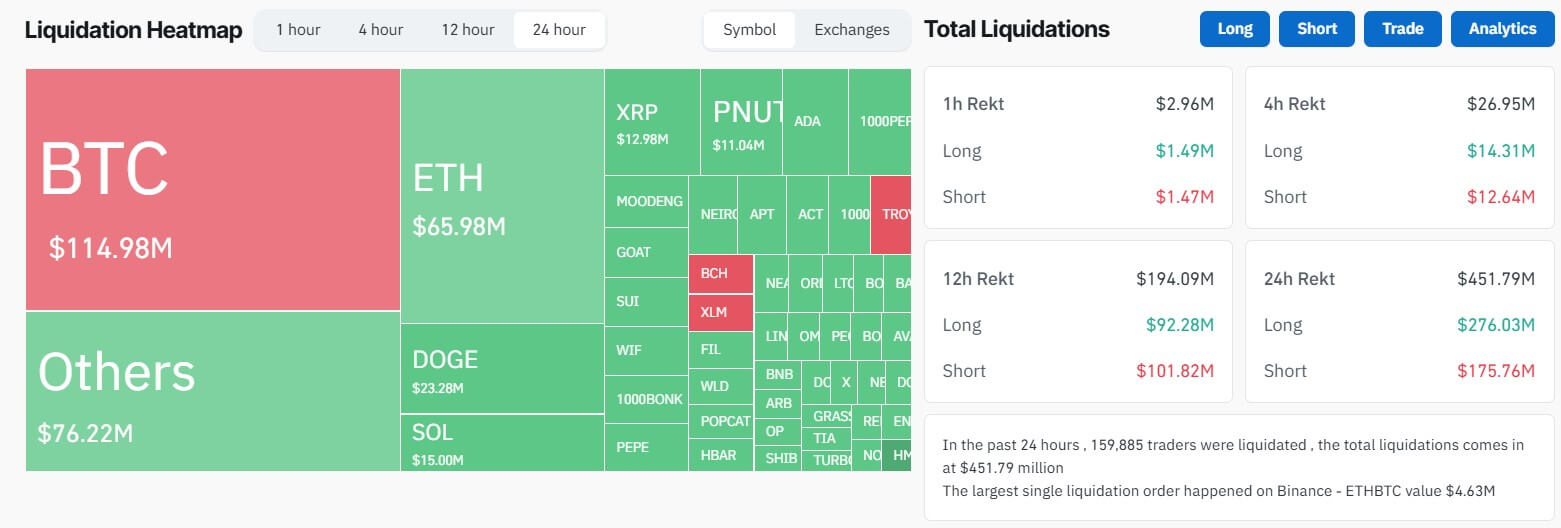Choose the 12 hour timeframe tab
1561x528 pixels.
click(468, 30)
